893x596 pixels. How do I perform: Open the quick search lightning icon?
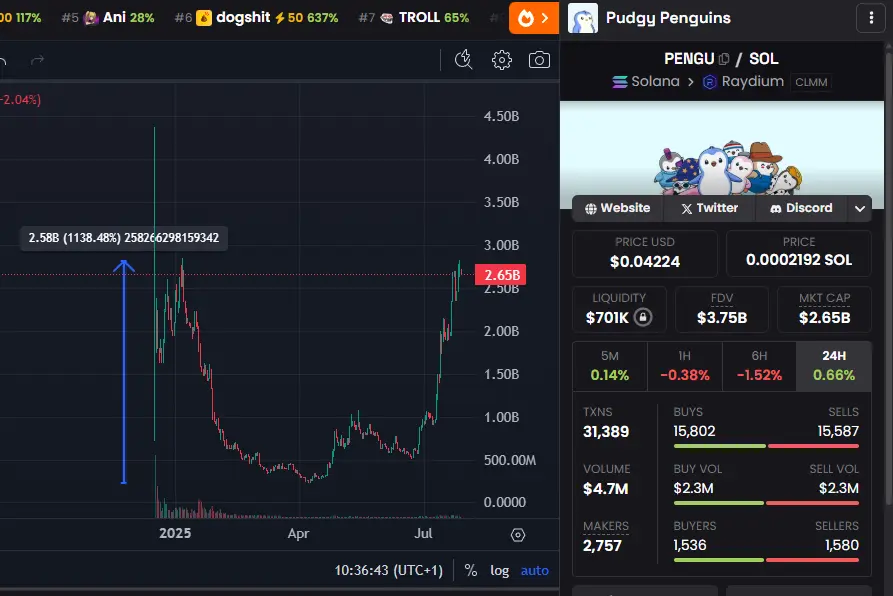point(464,60)
